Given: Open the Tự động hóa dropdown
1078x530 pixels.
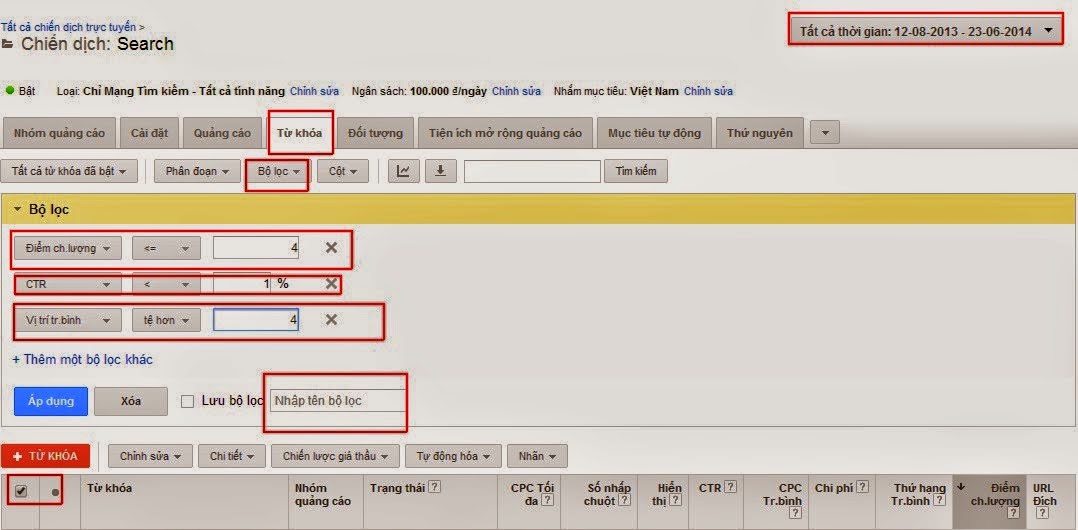Looking at the screenshot, I should click(453, 456).
